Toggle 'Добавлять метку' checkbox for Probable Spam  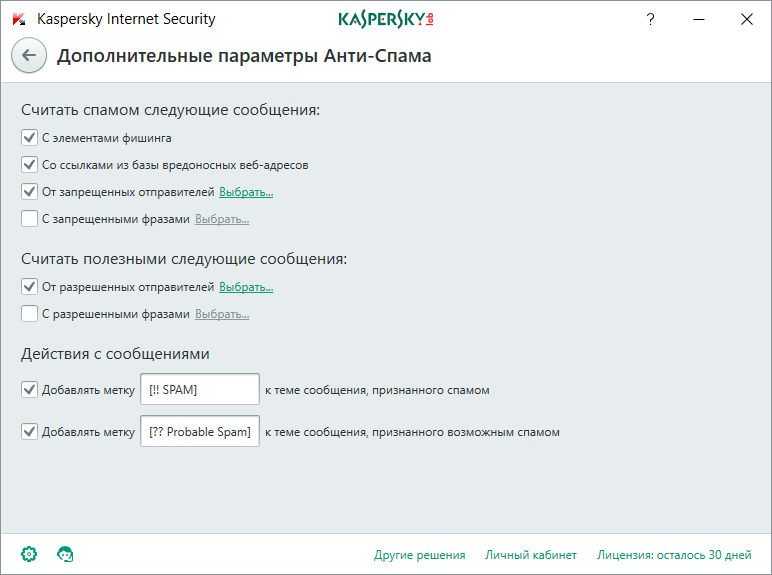coord(30,431)
